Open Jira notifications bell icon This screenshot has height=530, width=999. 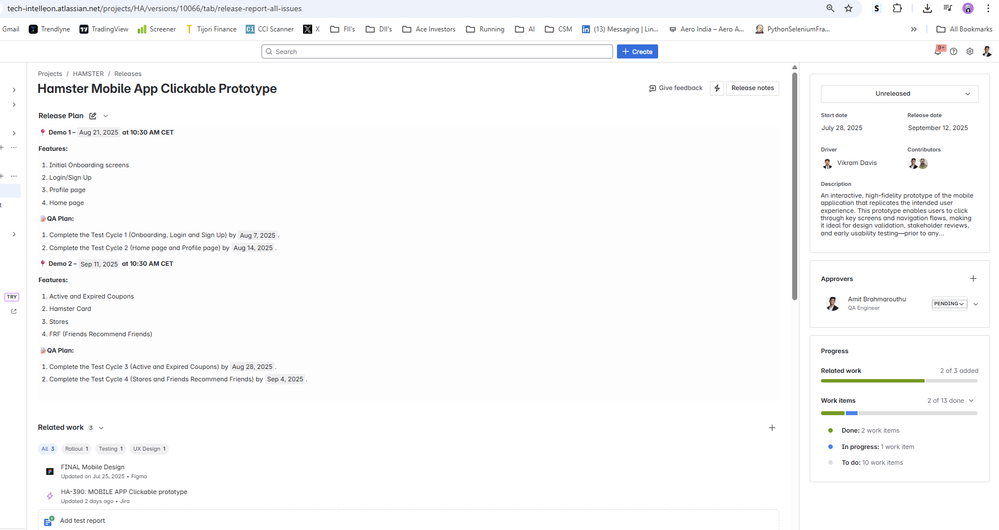pyautogui.click(x=938, y=51)
